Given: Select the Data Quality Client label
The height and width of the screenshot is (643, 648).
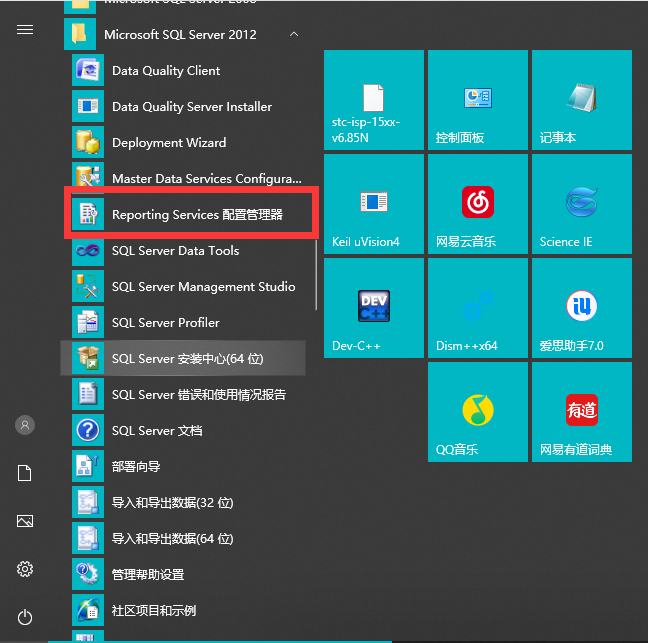Looking at the screenshot, I should (166, 71).
